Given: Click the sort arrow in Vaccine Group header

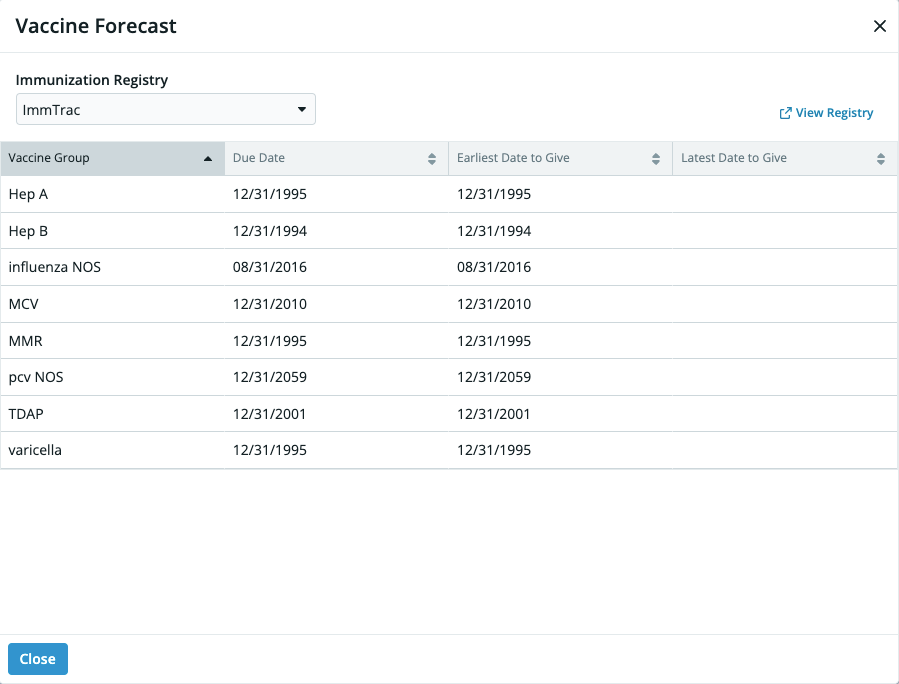Looking at the screenshot, I should [x=208, y=159].
